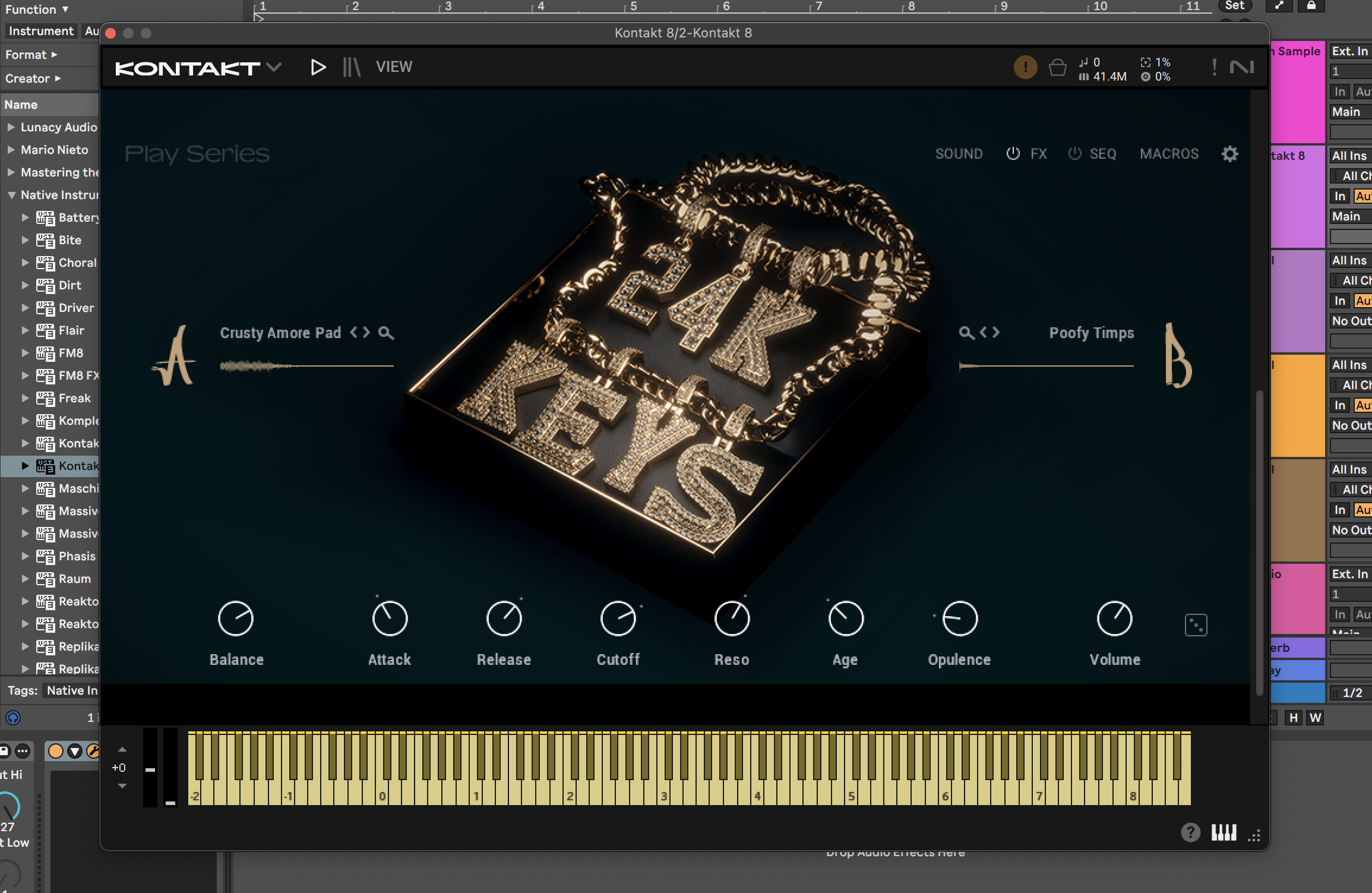Toggle the SEQ power switch
The image size is (1372, 893).
click(x=1074, y=154)
